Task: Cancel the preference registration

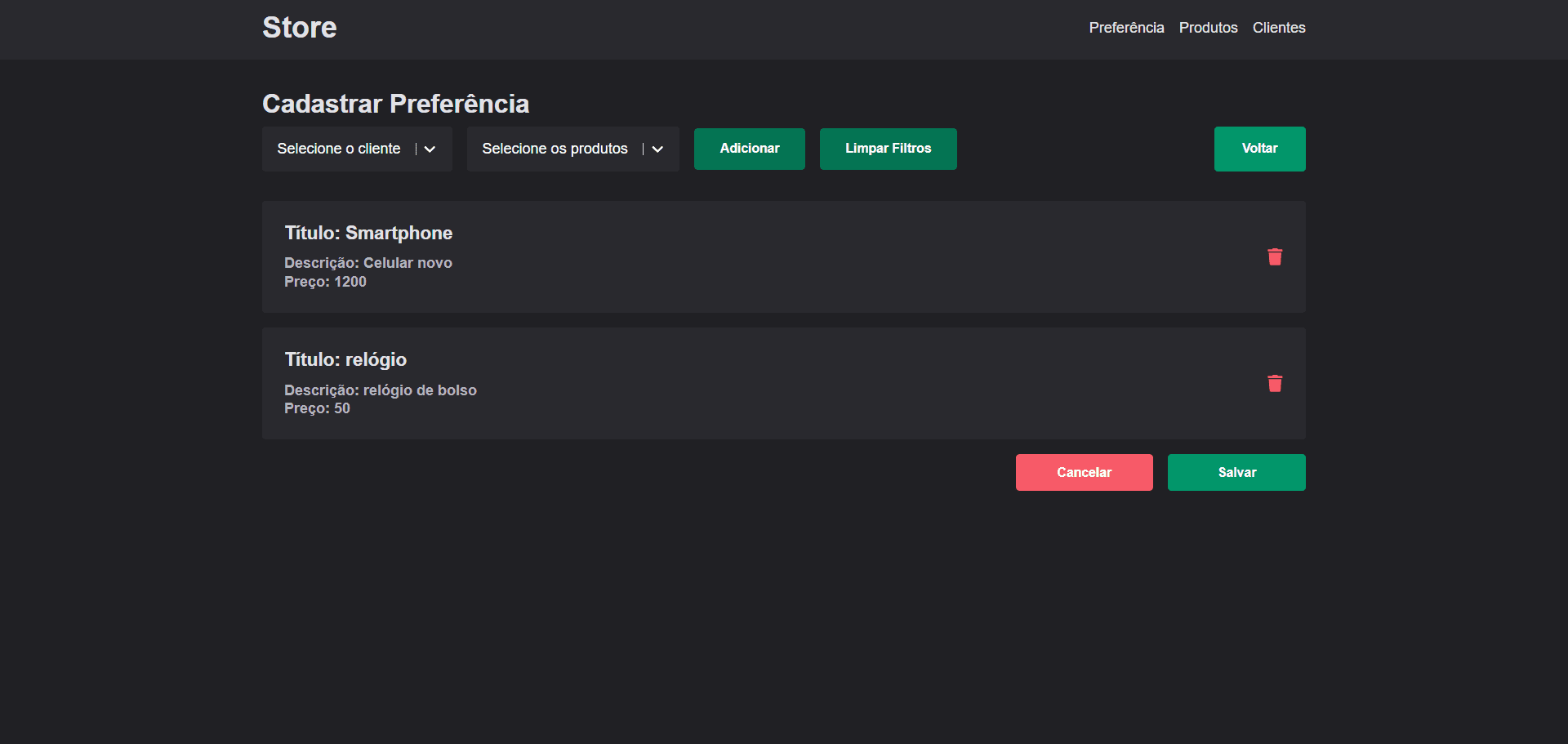Action: (x=1084, y=472)
